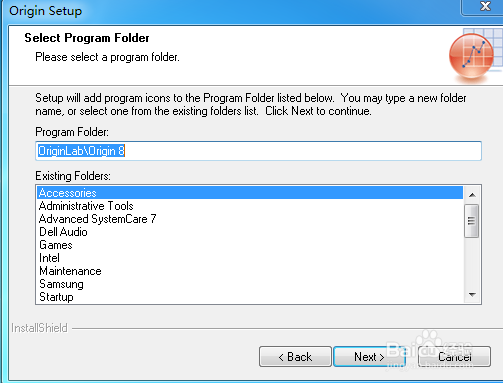Image resolution: width=503 pixels, height=383 pixels.
Task: Select the Intel folder
Action: (250, 258)
